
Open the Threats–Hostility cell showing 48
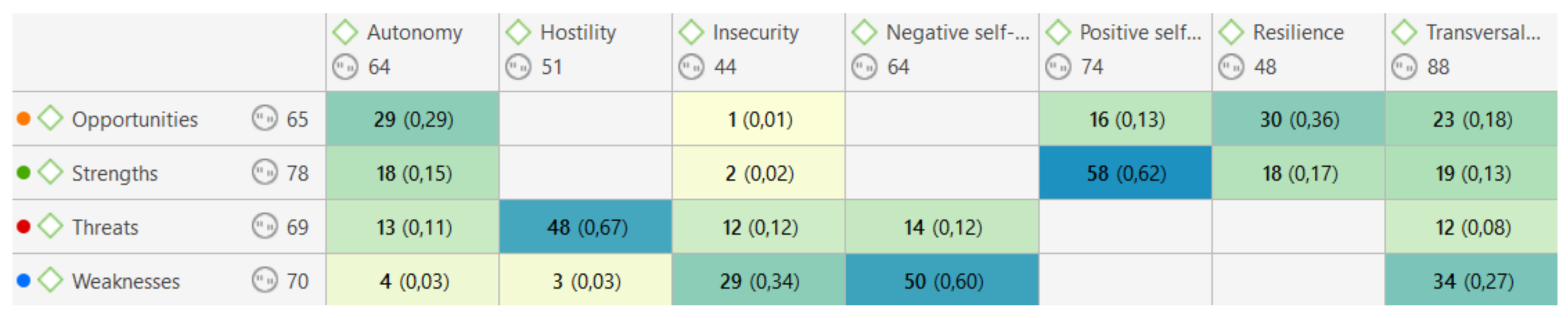point(586,227)
